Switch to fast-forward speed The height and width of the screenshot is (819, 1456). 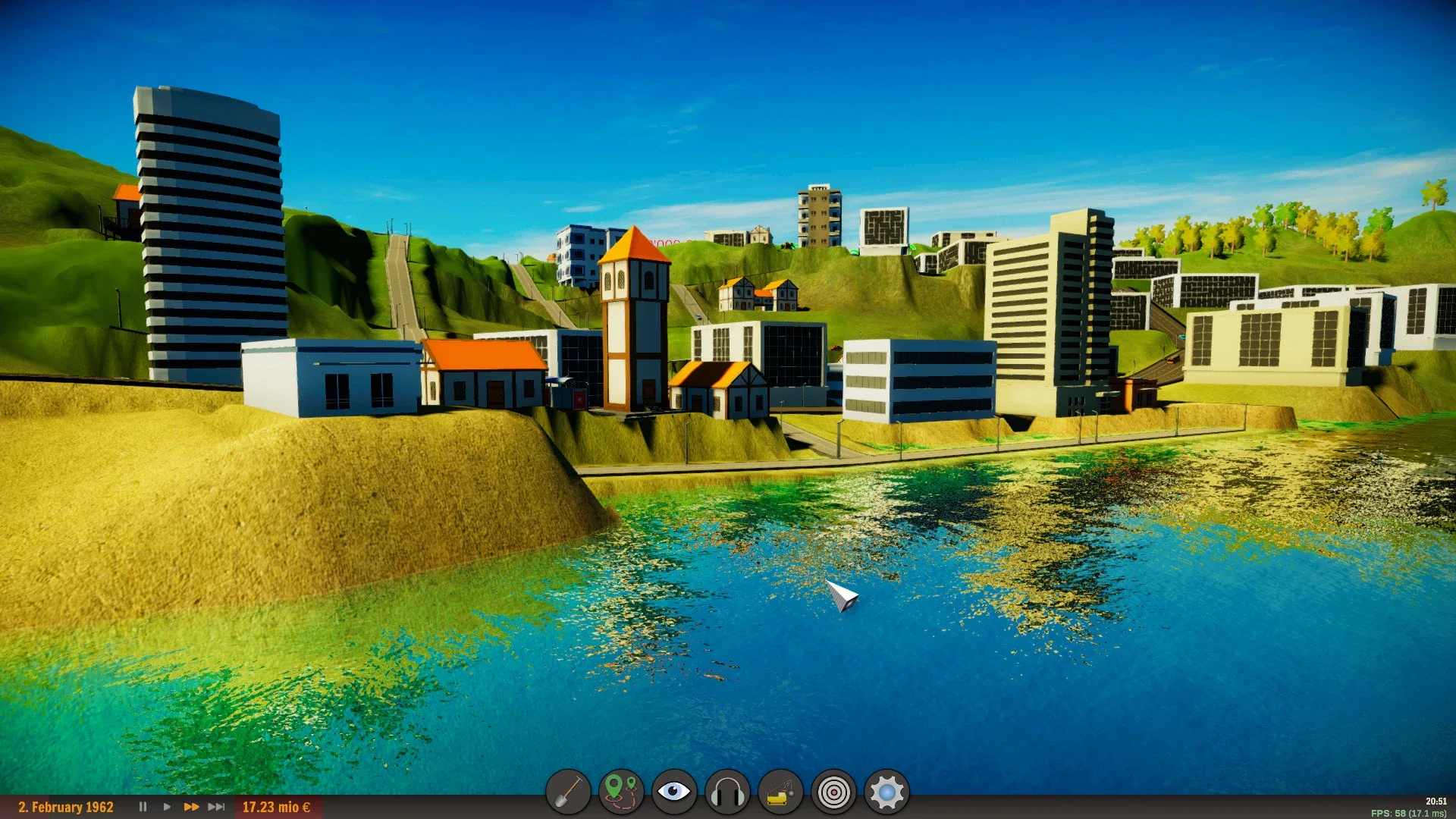pyautogui.click(x=191, y=807)
